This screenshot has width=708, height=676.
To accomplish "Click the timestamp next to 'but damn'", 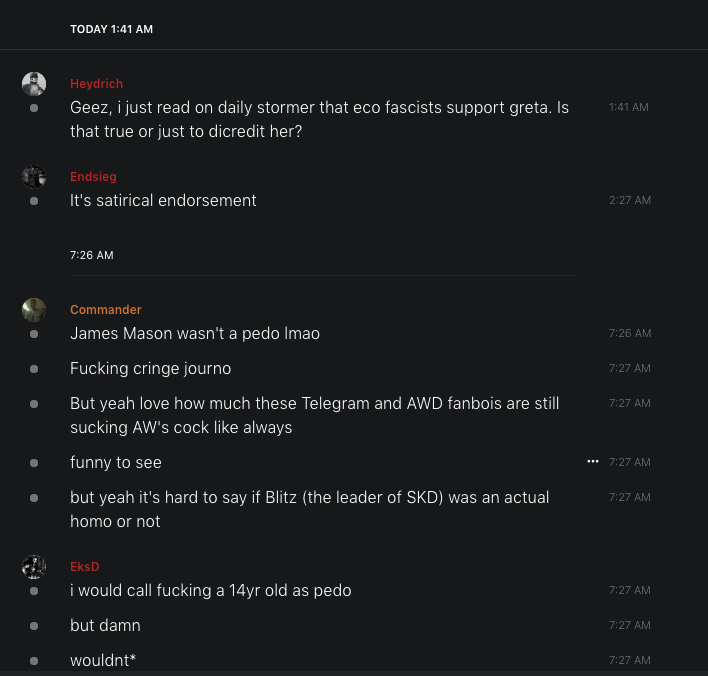I will 629,626.
